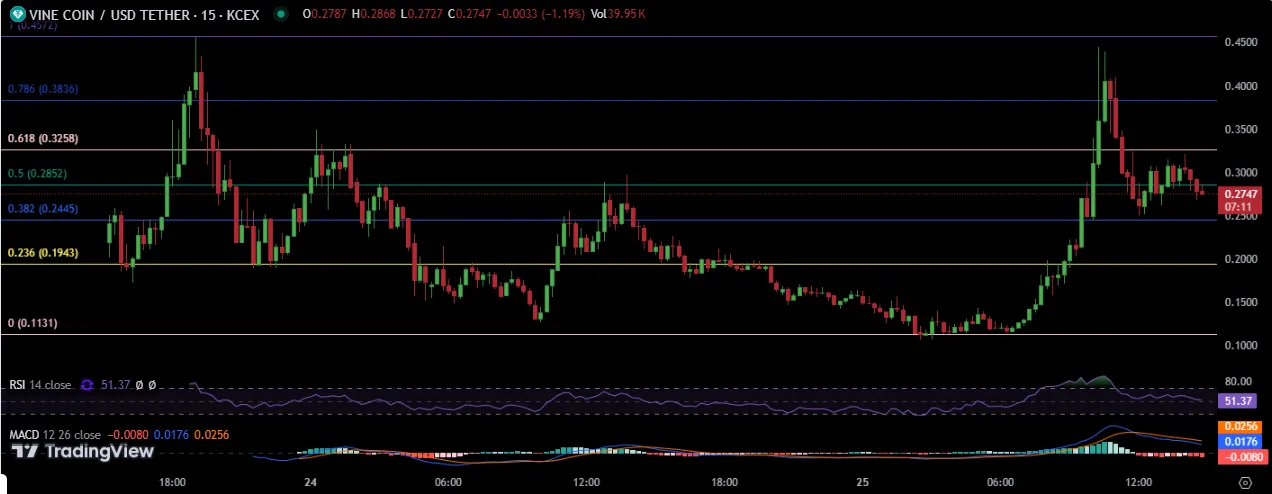Click the TradingView logo
The image size is (1272, 494).
(x=83, y=452)
